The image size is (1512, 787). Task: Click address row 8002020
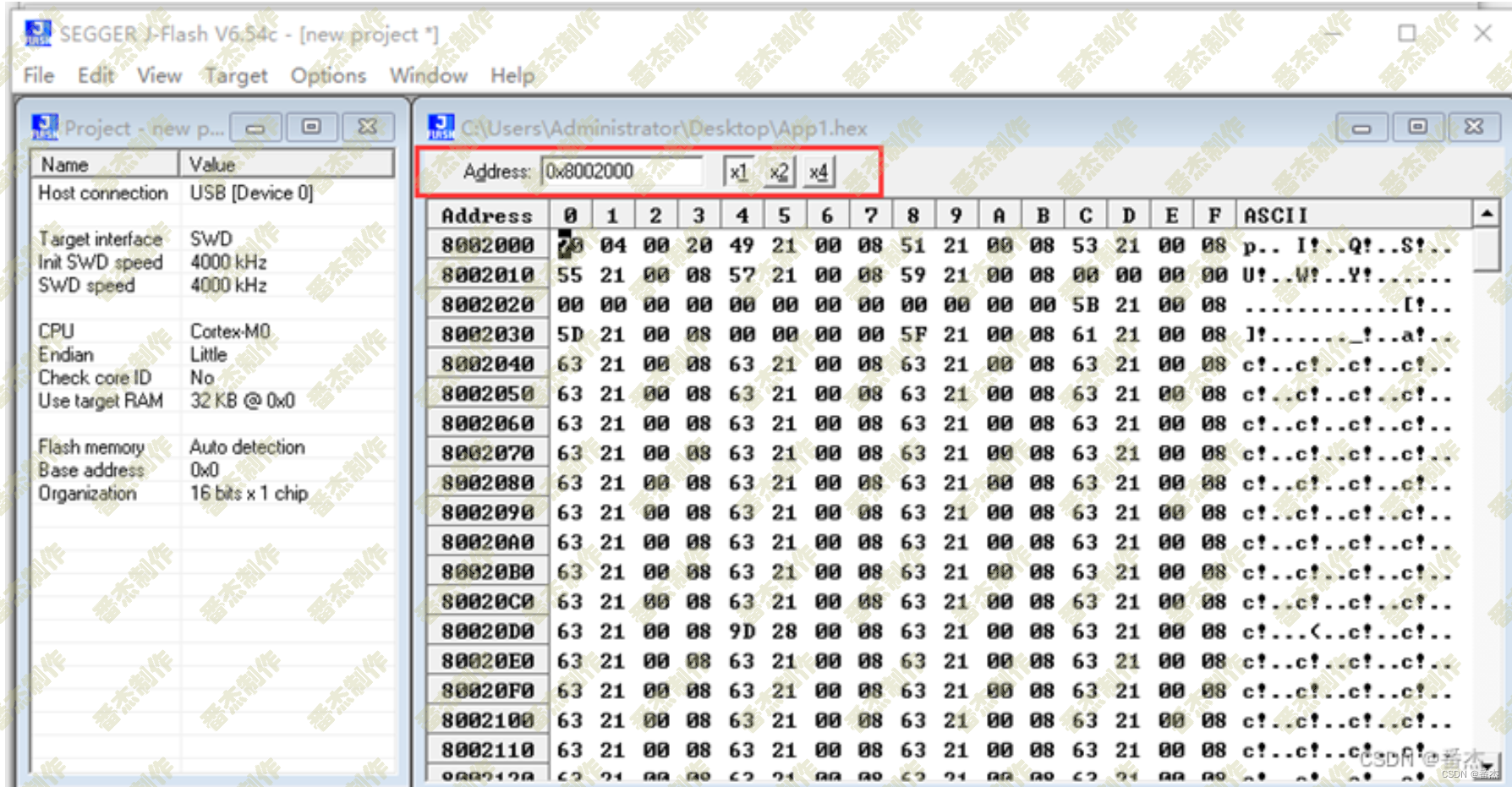coord(488,304)
